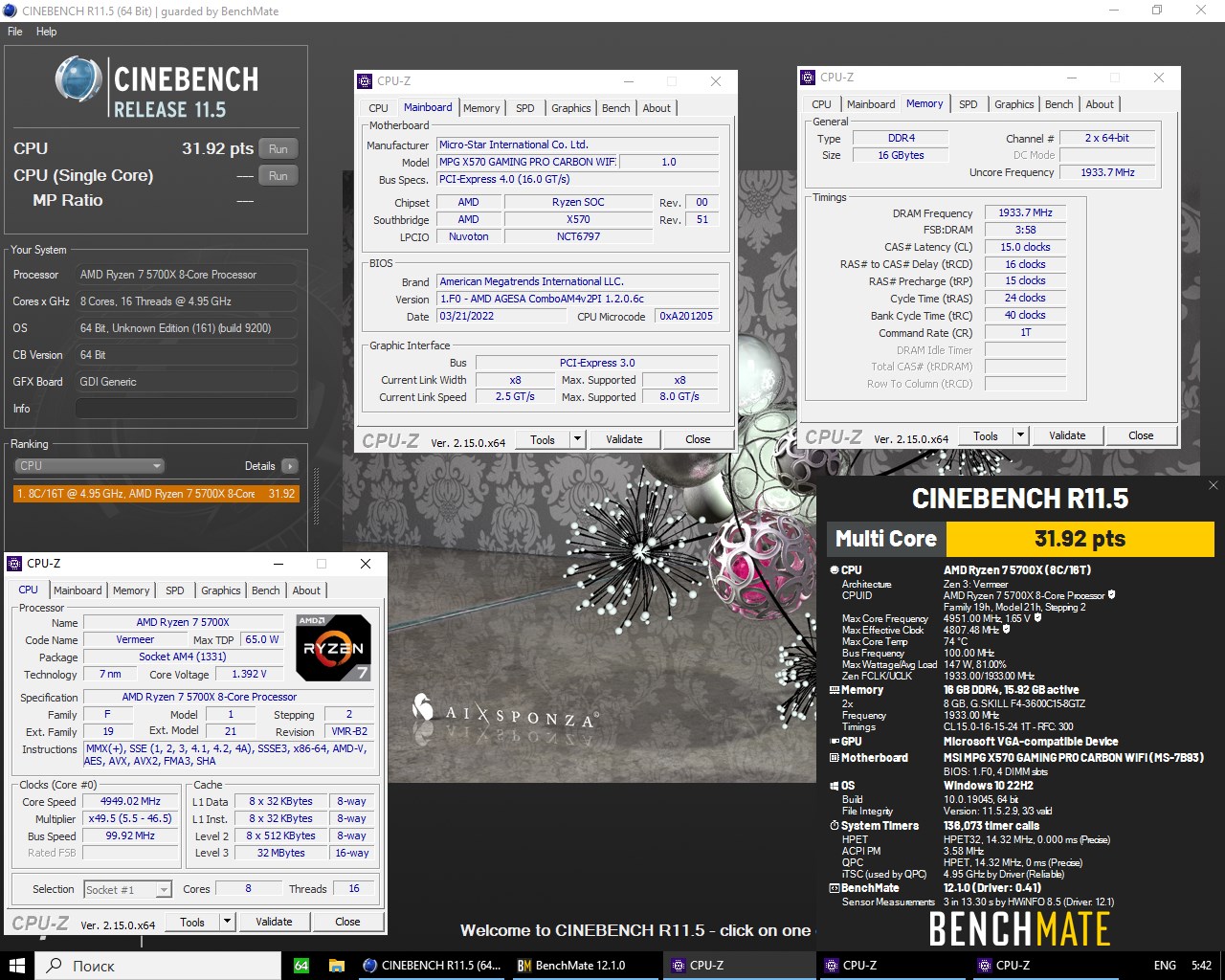Open the Help menu in Cinebench
Image resolution: width=1225 pixels, height=980 pixels.
pos(46,32)
